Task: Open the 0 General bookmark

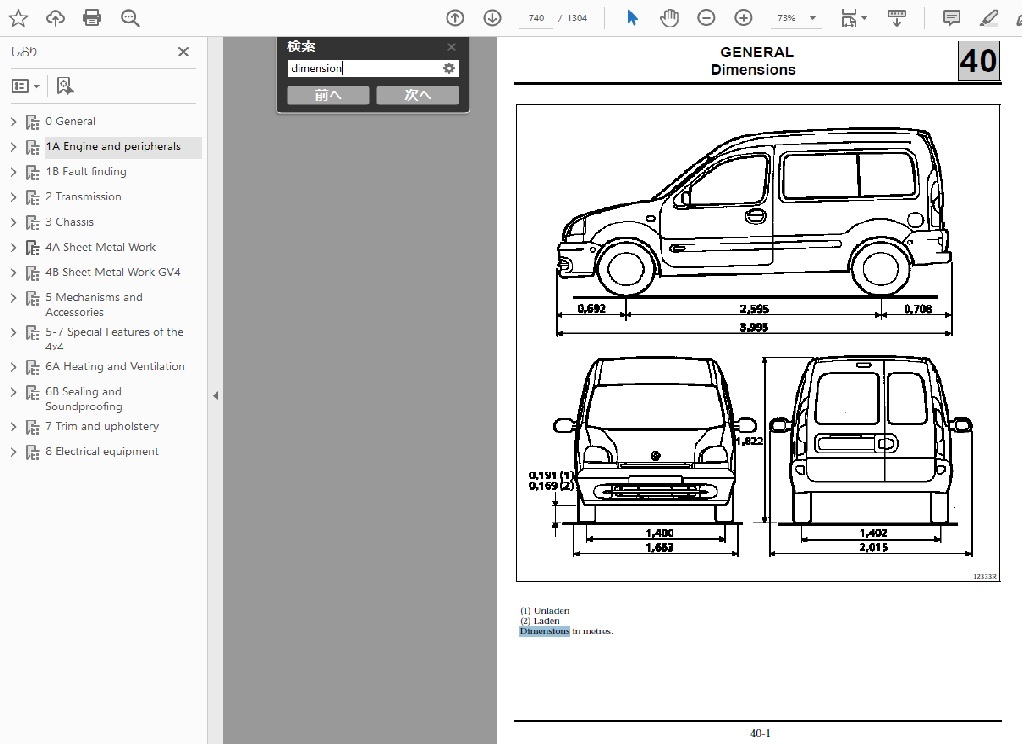Action: pos(70,121)
